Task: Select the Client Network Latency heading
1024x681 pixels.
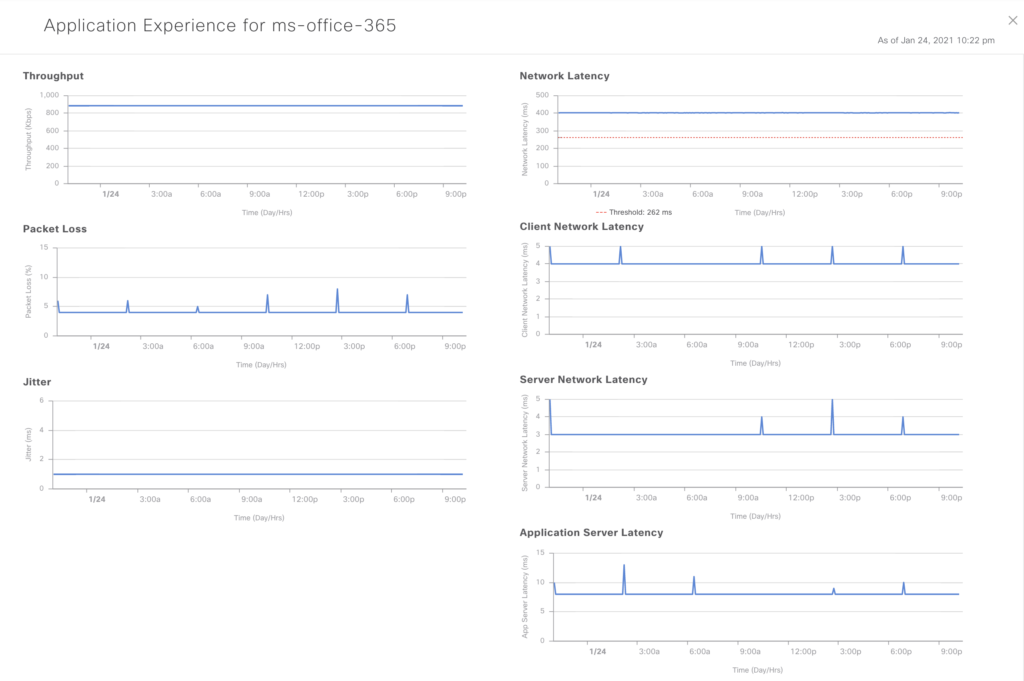Action: pos(582,227)
